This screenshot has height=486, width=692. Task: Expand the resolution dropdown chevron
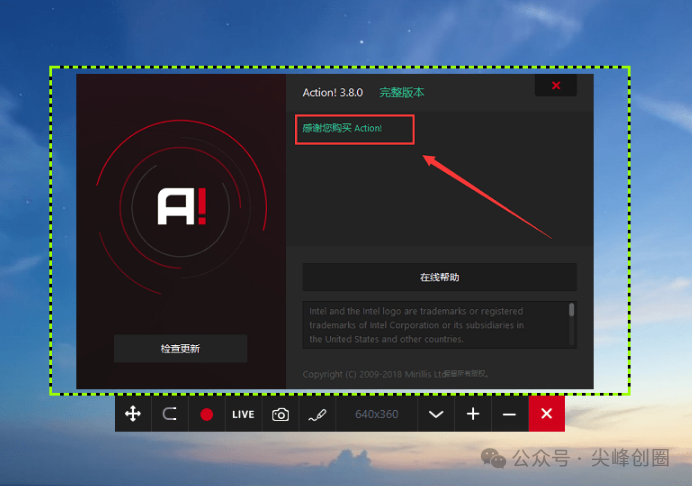tap(436, 414)
